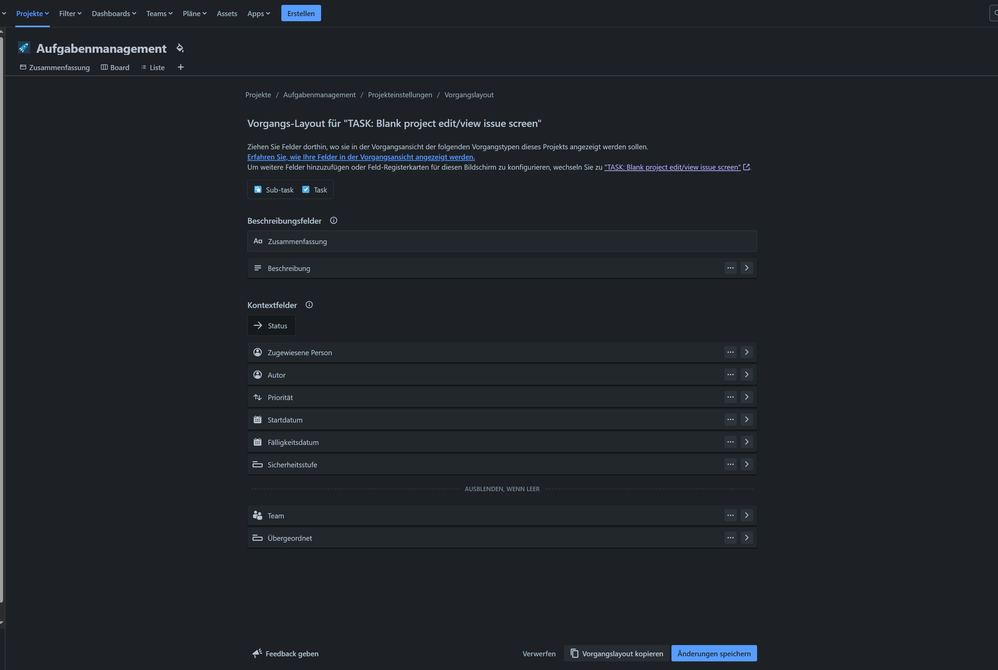998x670 pixels.
Task: Click the Zugewiesene Person avatar icon
Action: click(258, 352)
